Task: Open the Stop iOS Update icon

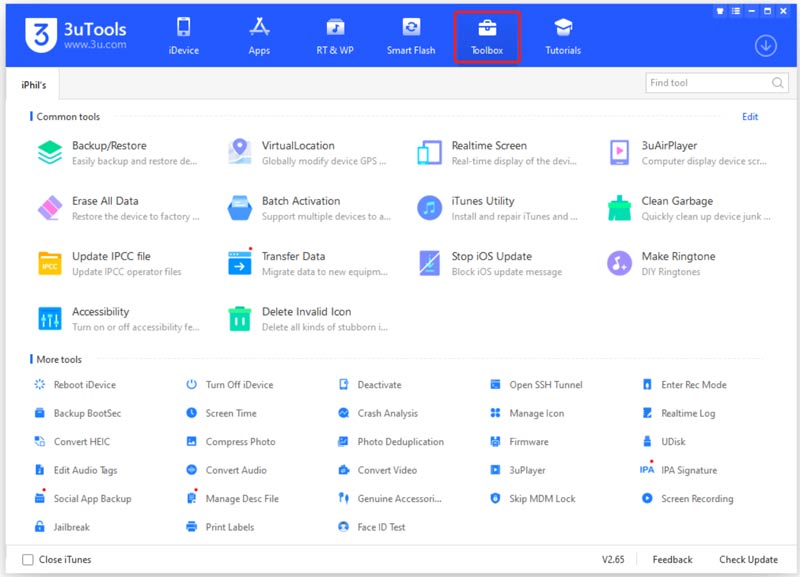Action: click(x=429, y=263)
